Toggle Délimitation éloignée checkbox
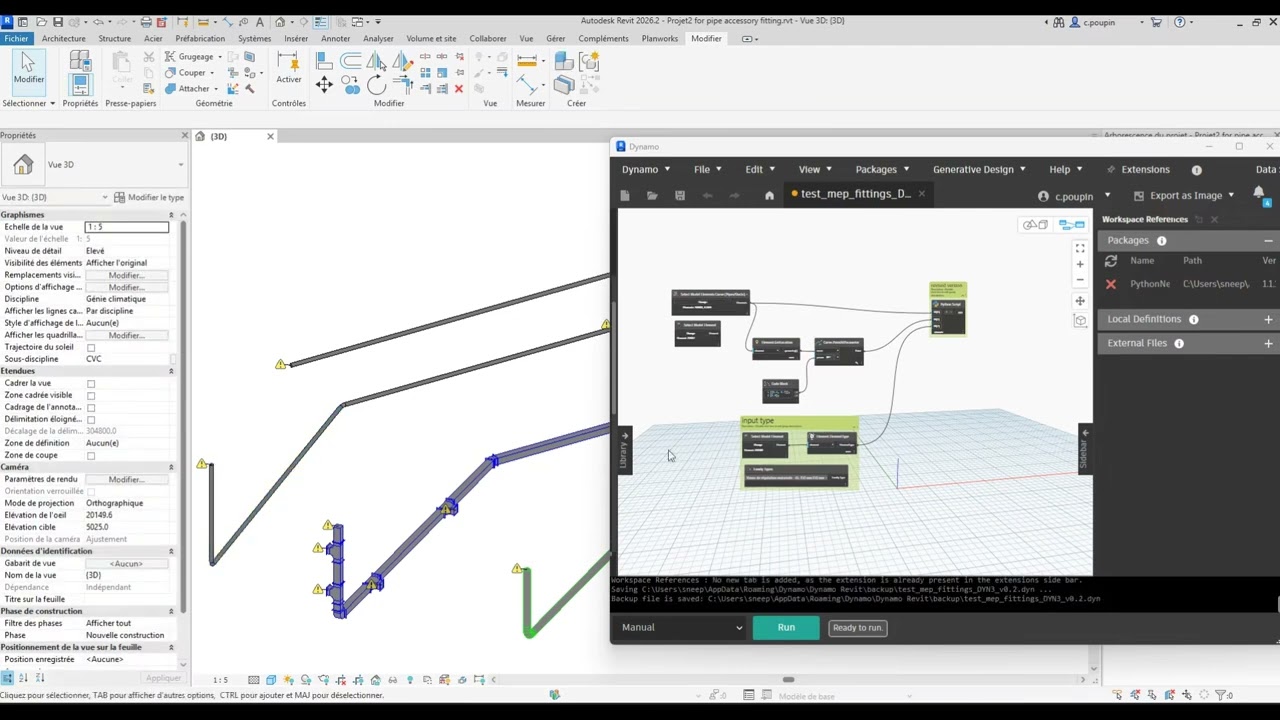Viewport: 1280px width, 720px height. point(91,419)
